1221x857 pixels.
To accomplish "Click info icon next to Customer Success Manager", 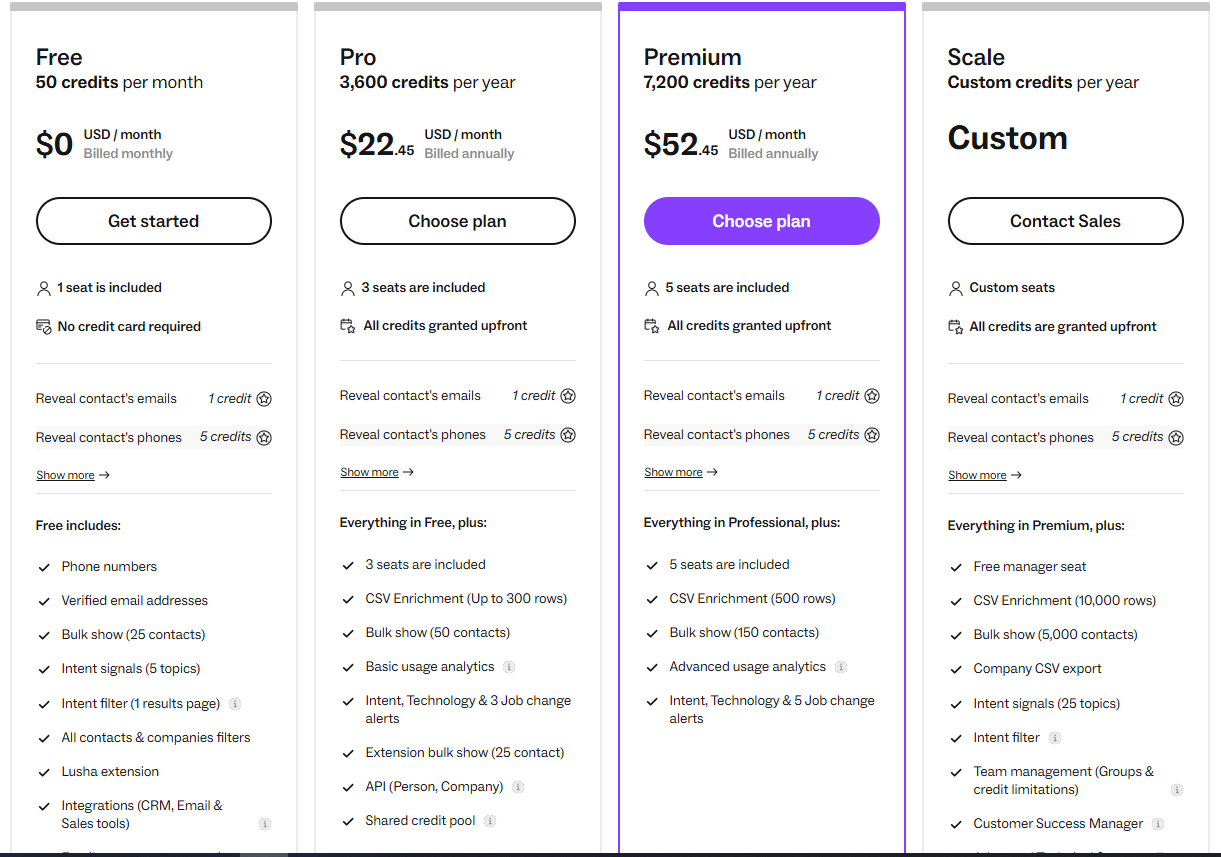I will [x=1158, y=824].
